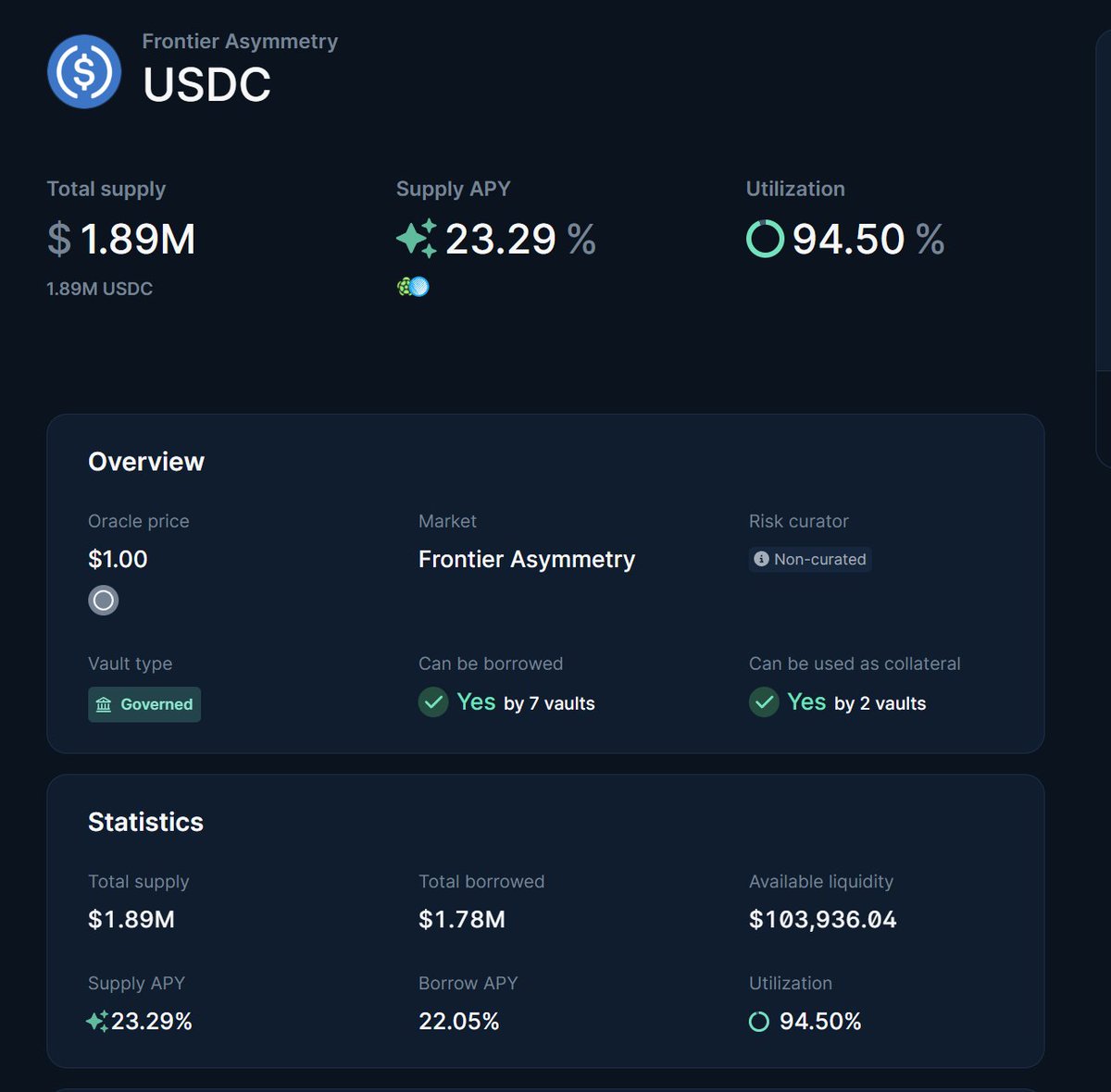Click the checkmark icon next to 'by 7 vaults'
The image size is (1111, 1092).
(x=433, y=702)
